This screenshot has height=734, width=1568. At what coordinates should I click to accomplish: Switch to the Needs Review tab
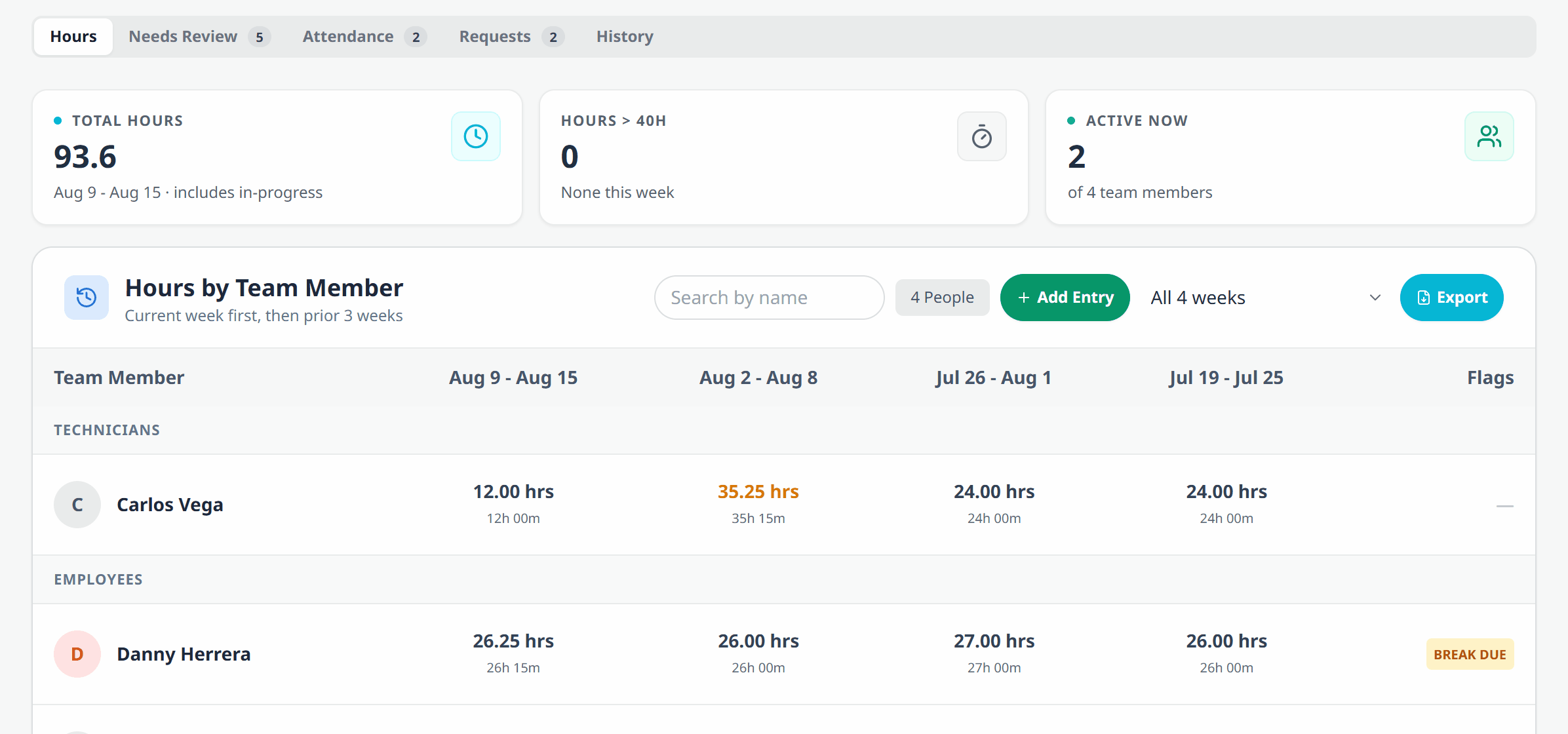pos(199,37)
